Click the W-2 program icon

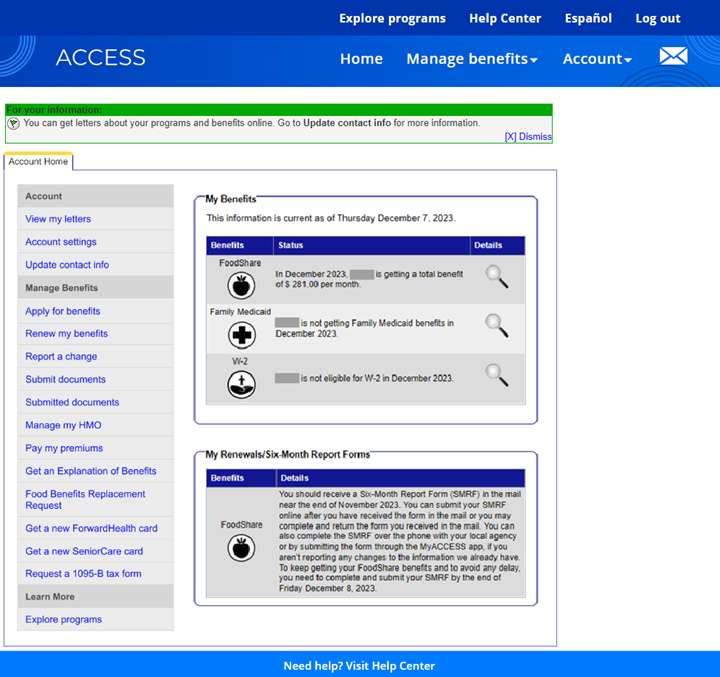[x=241, y=384]
